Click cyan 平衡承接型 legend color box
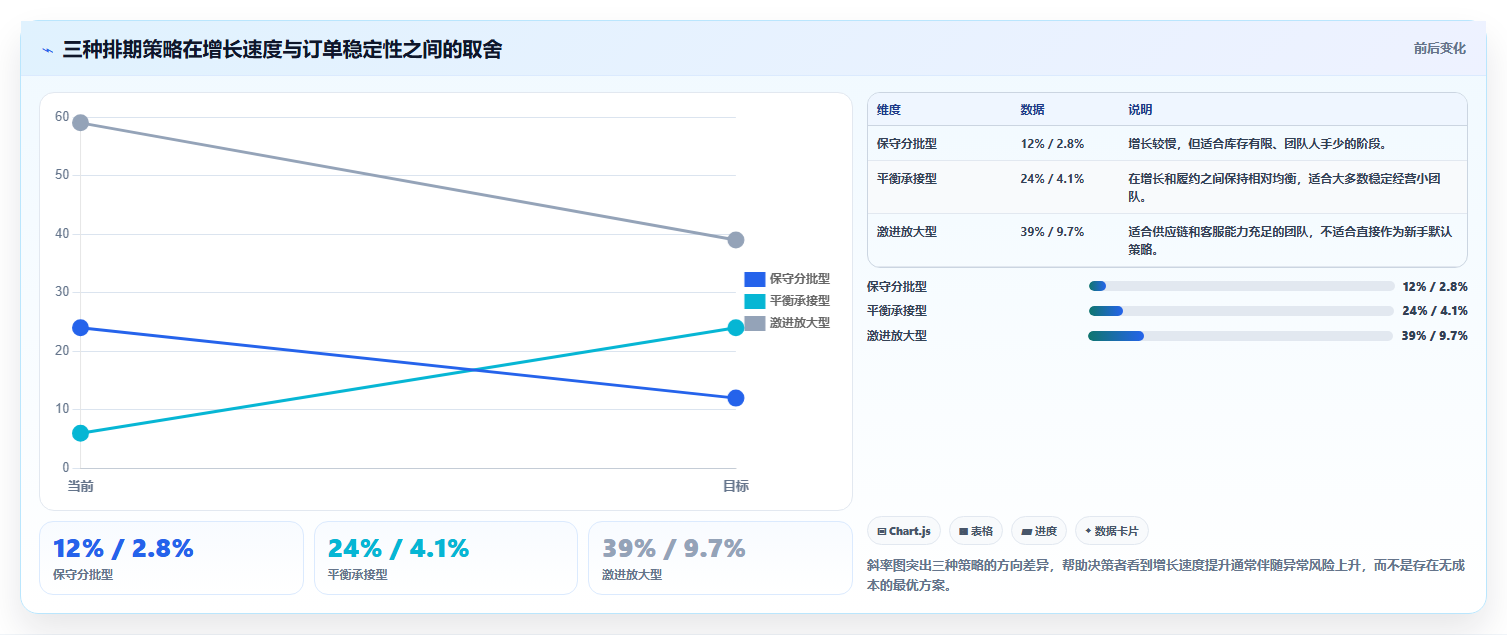The width and height of the screenshot is (1507, 635). coord(755,301)
